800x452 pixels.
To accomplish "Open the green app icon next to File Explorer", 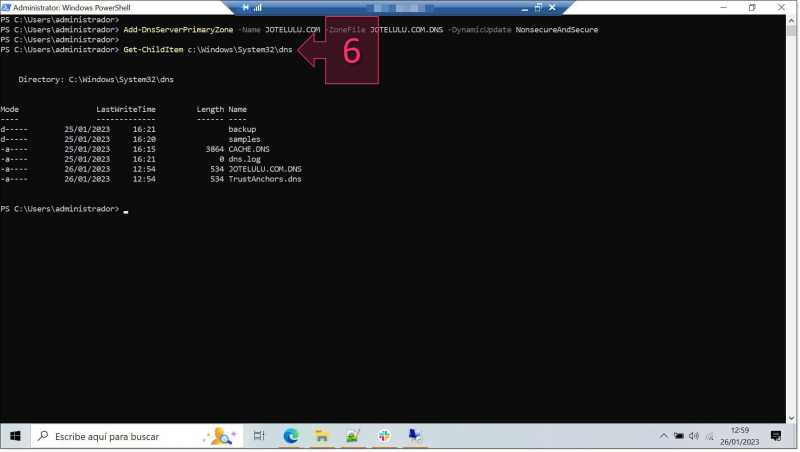I will tap(353, 436).
